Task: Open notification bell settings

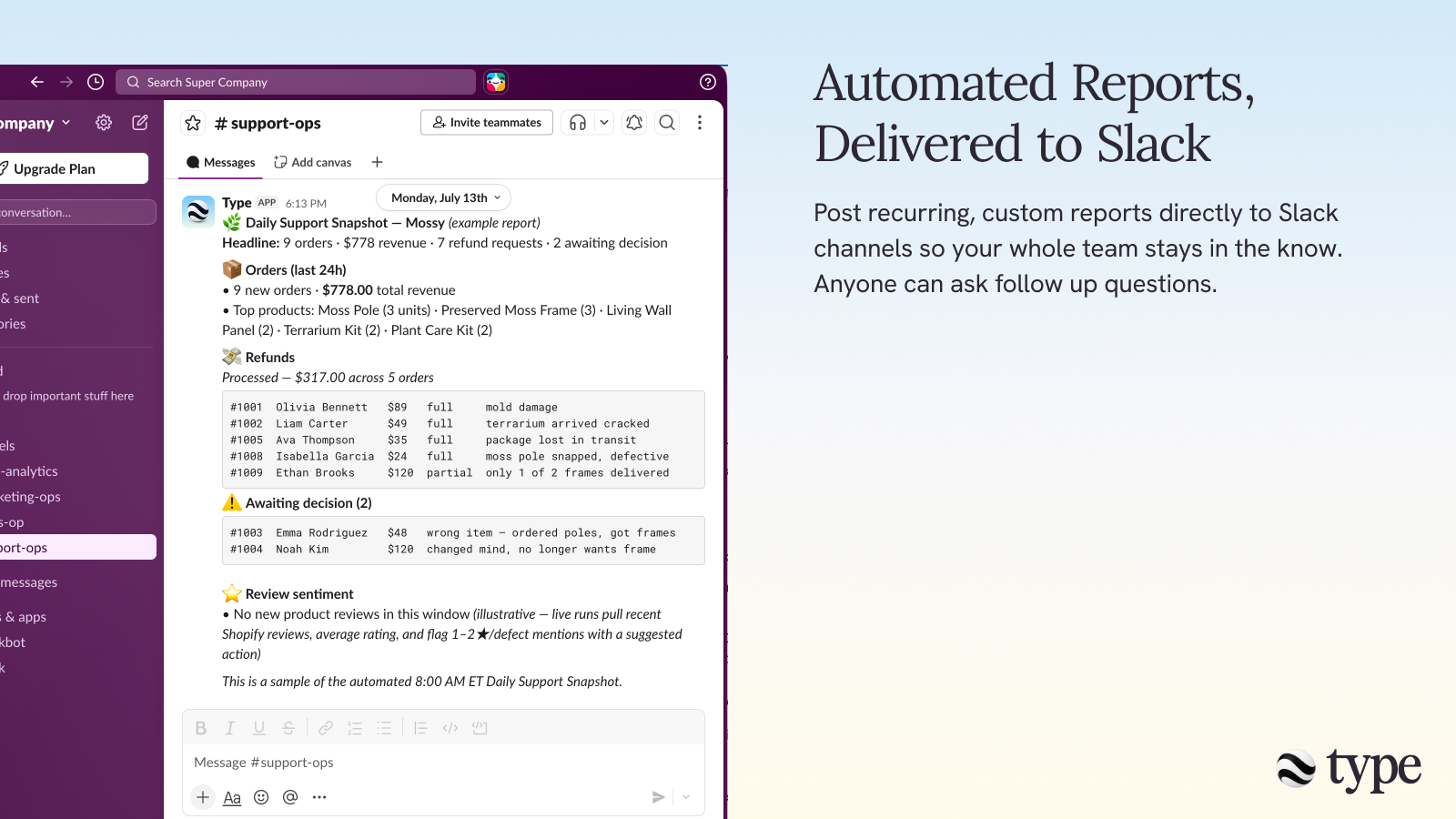Action: pos(634,123)
